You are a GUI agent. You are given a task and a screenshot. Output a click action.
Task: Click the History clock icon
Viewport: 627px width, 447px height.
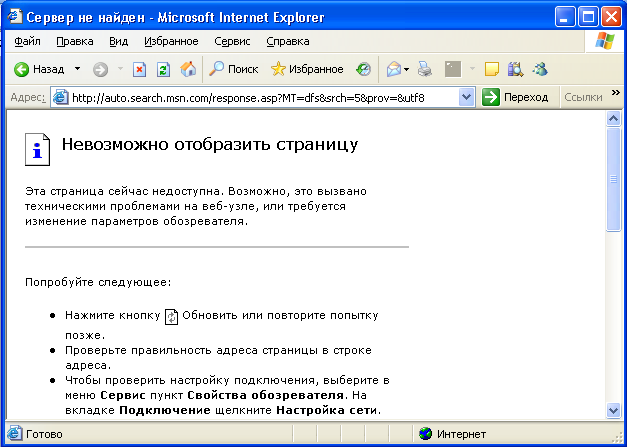coord(363,69)
